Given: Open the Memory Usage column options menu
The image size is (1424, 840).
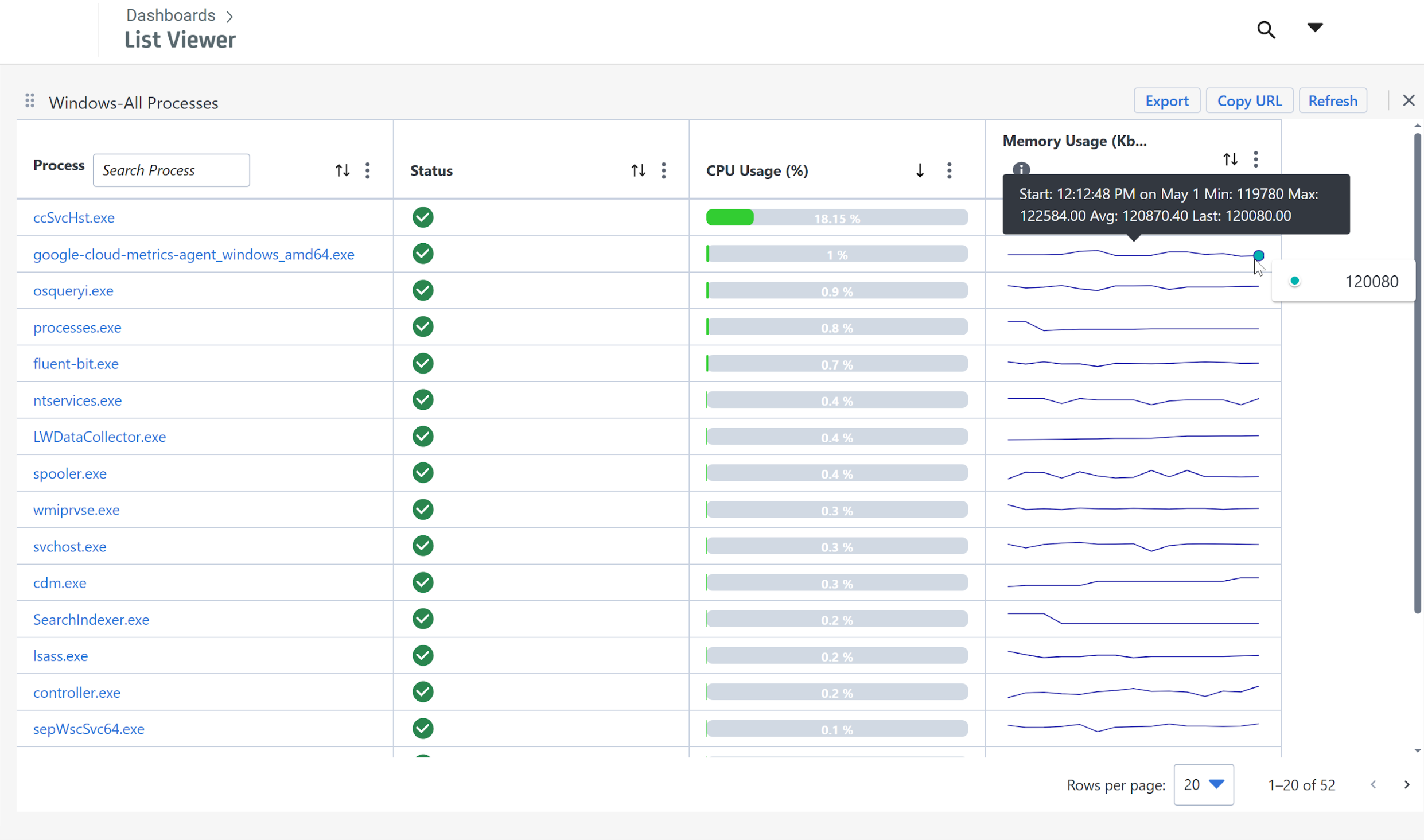Looking at the screenshot, I should [1256, 159].
